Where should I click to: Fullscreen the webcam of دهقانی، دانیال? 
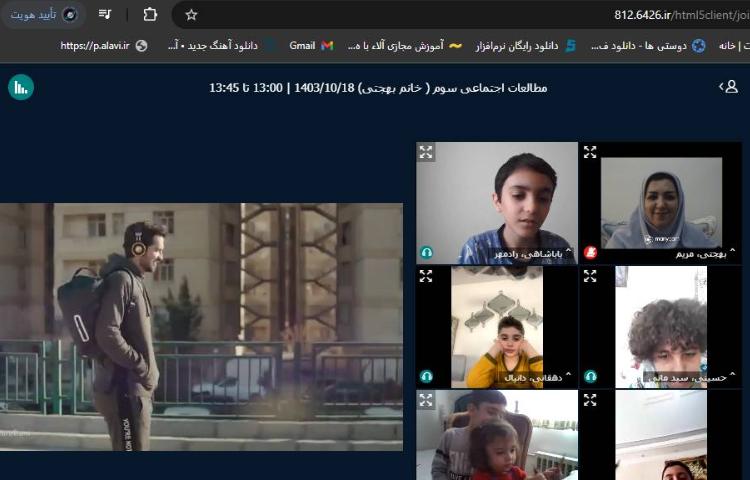426,276
